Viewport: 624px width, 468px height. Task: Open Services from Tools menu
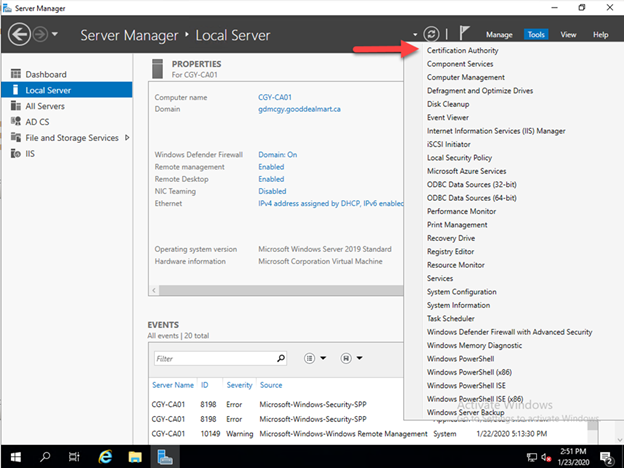pos(440,278)
